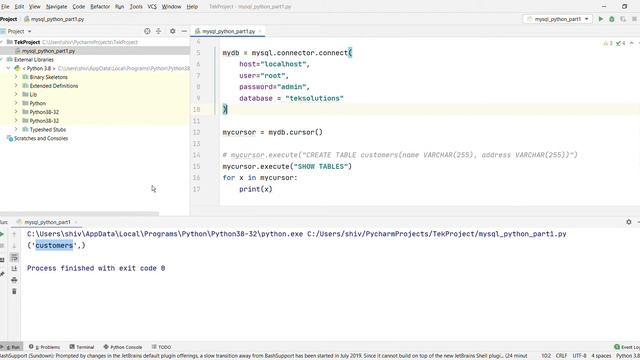Hide the Project tool window
640x360 pixels.
click(x=184, y=31)
